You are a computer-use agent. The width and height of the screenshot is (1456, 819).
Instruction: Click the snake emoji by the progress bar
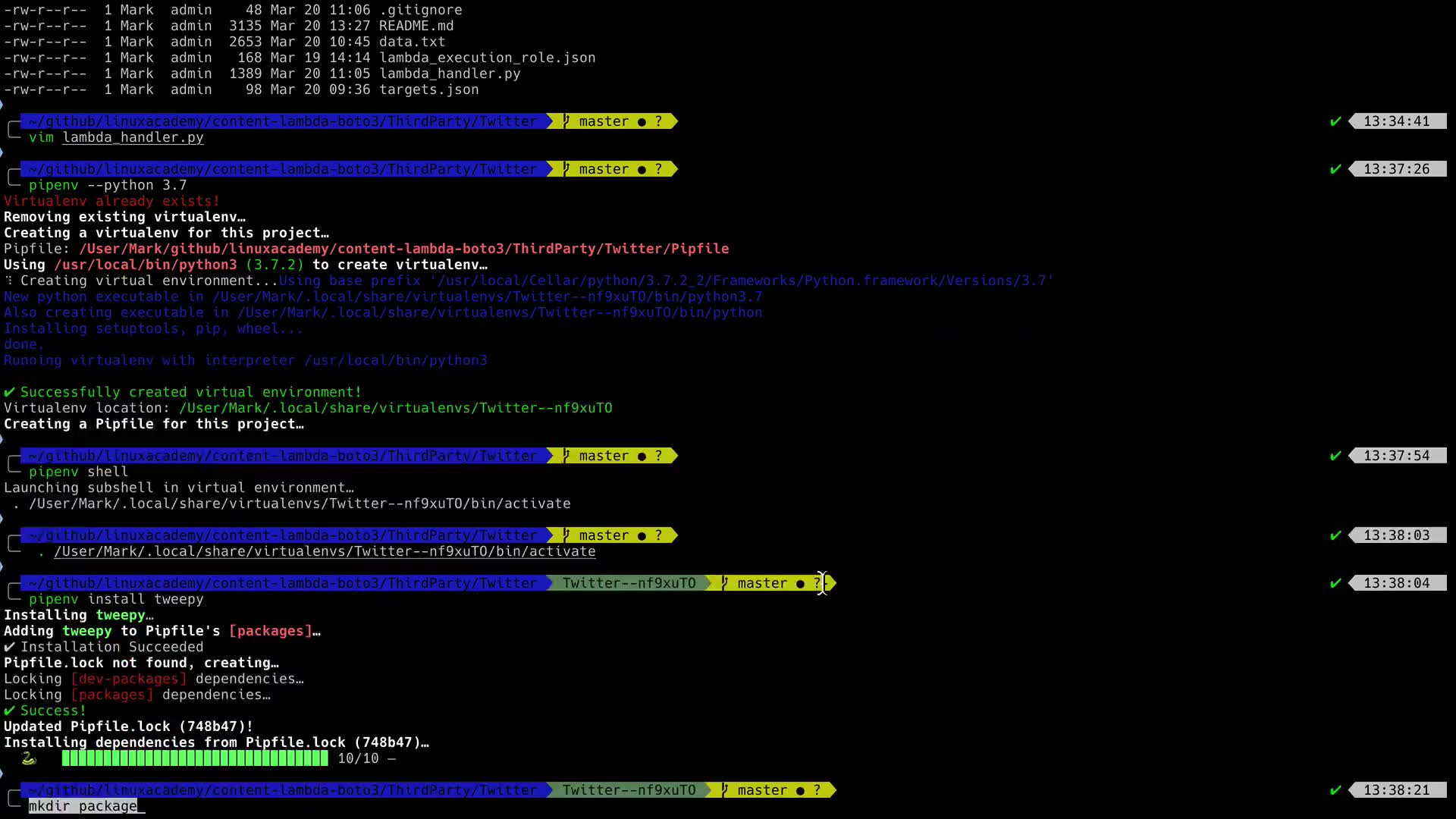click(x=29, y=758)
